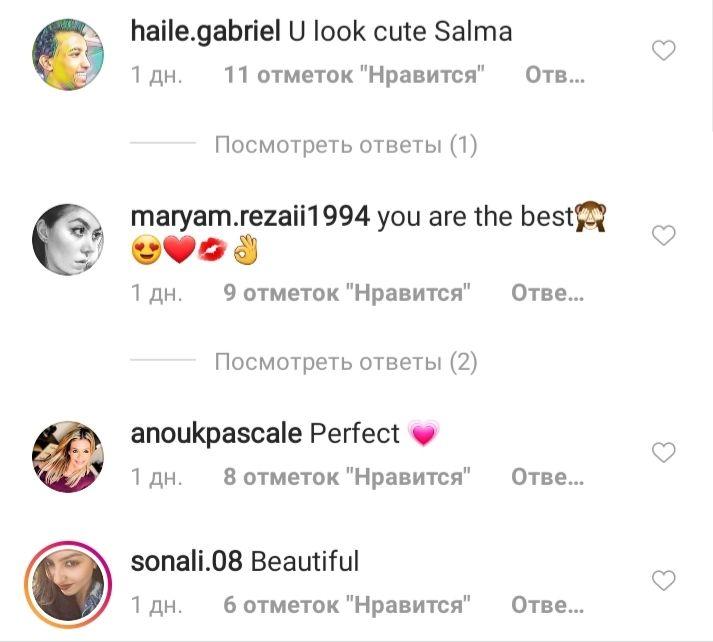View the 11 likes on haile.gabriel's comment

click(x=354, y=75)
